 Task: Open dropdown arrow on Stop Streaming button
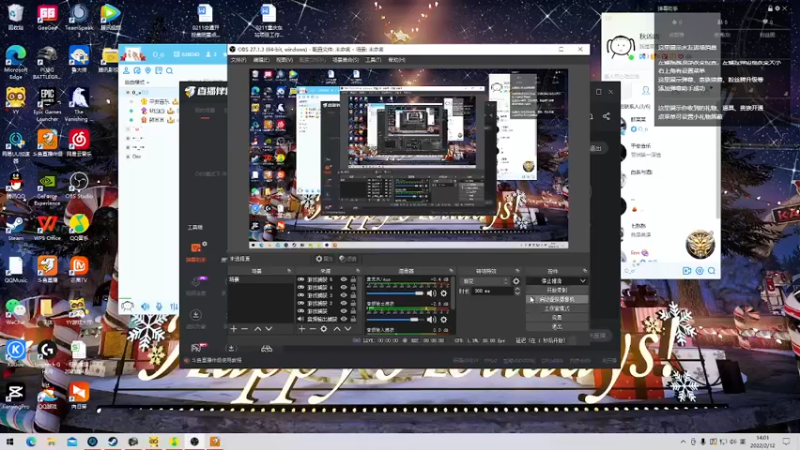(583, 281)
